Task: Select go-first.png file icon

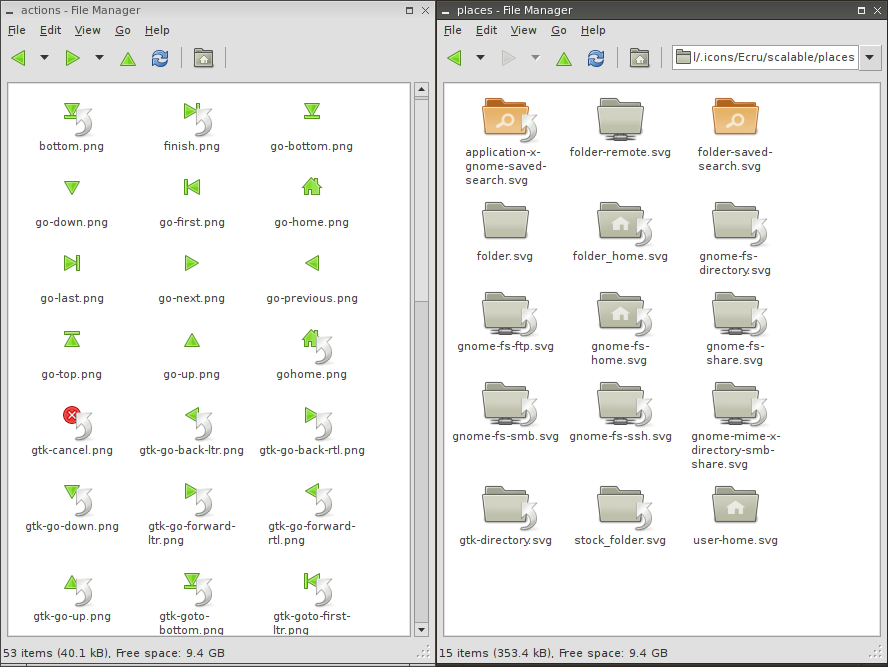Action: click(192, 187)
